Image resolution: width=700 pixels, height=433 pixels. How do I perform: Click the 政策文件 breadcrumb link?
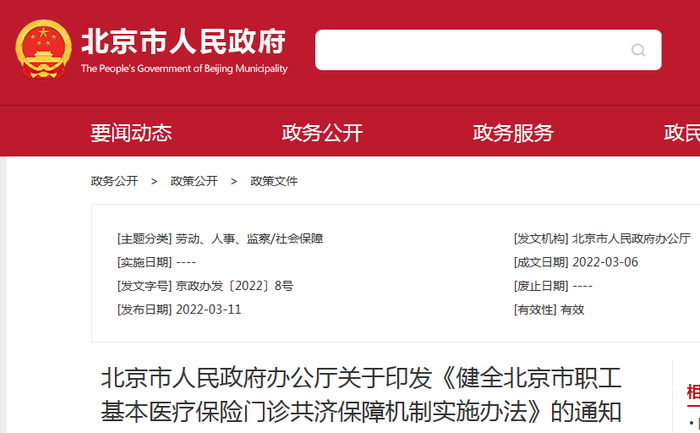274,181
